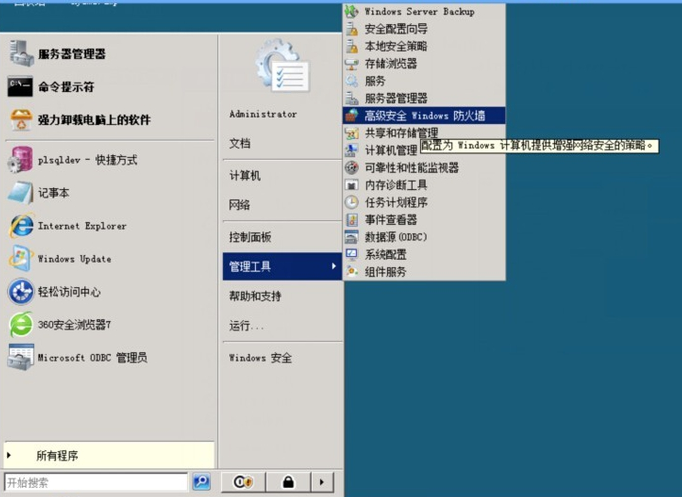The height and width of the screenshot is (497, 682).
Task: Select 组件服务 text entry
Action: 385,272
